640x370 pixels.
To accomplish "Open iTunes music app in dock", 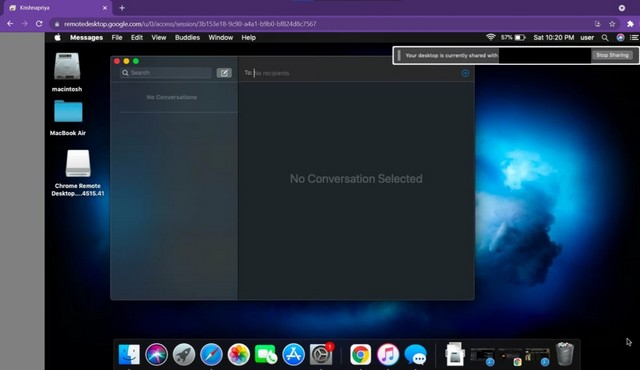I will (x=388, y=354).
